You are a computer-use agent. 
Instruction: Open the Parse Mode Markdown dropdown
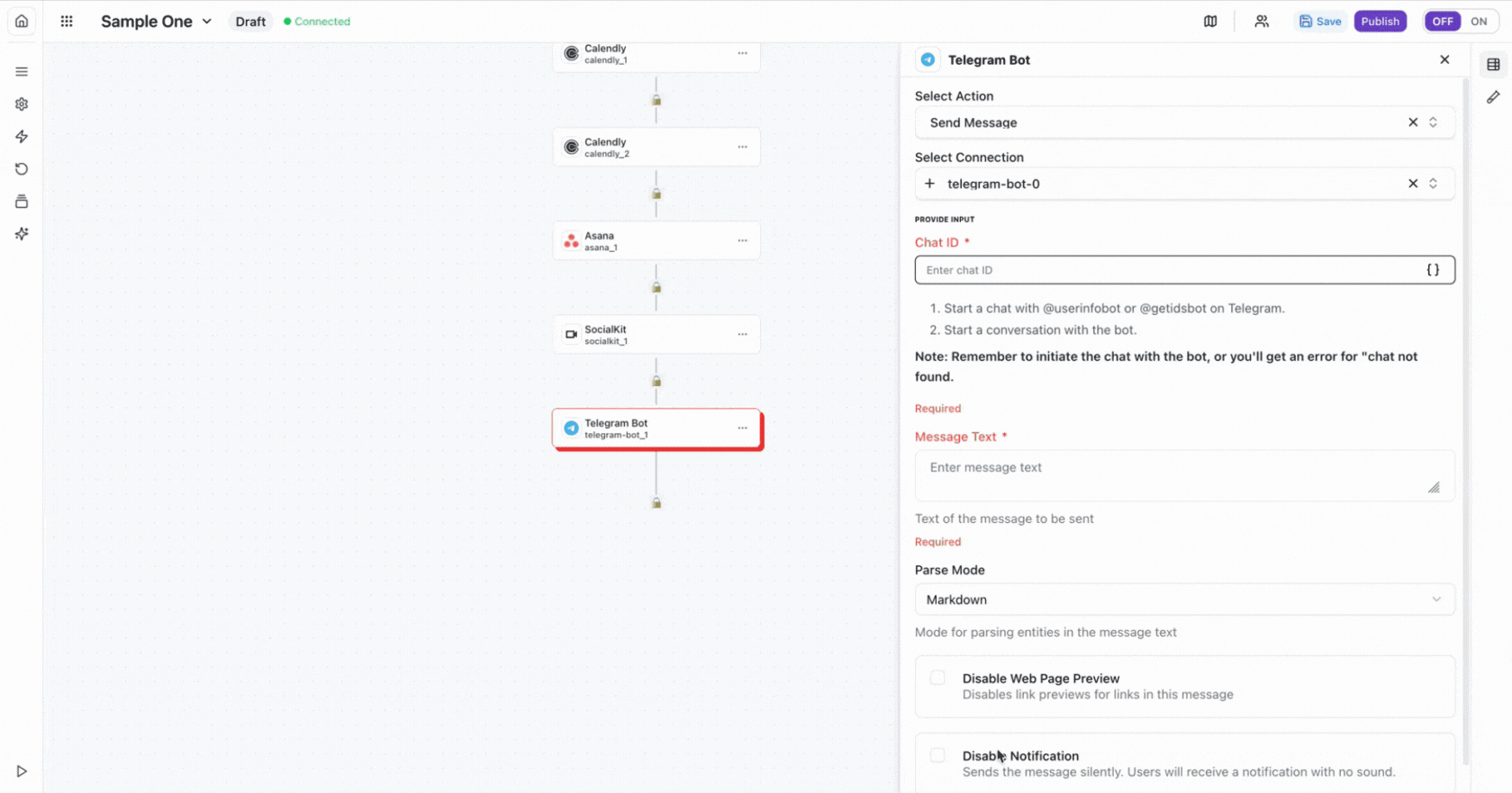(x=1184, y=599)
